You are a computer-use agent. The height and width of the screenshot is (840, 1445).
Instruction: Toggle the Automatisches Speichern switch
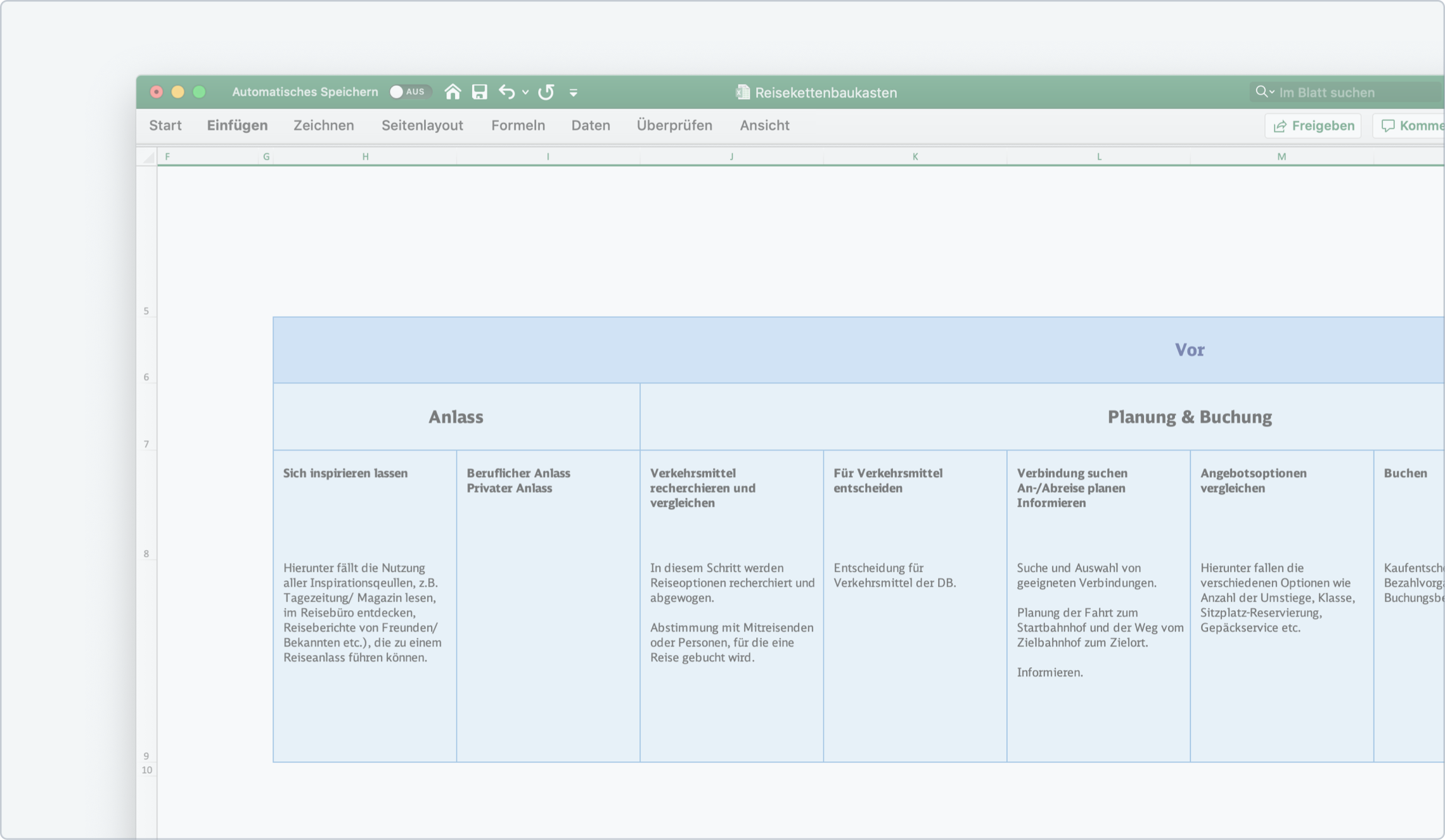coord(409,92)
